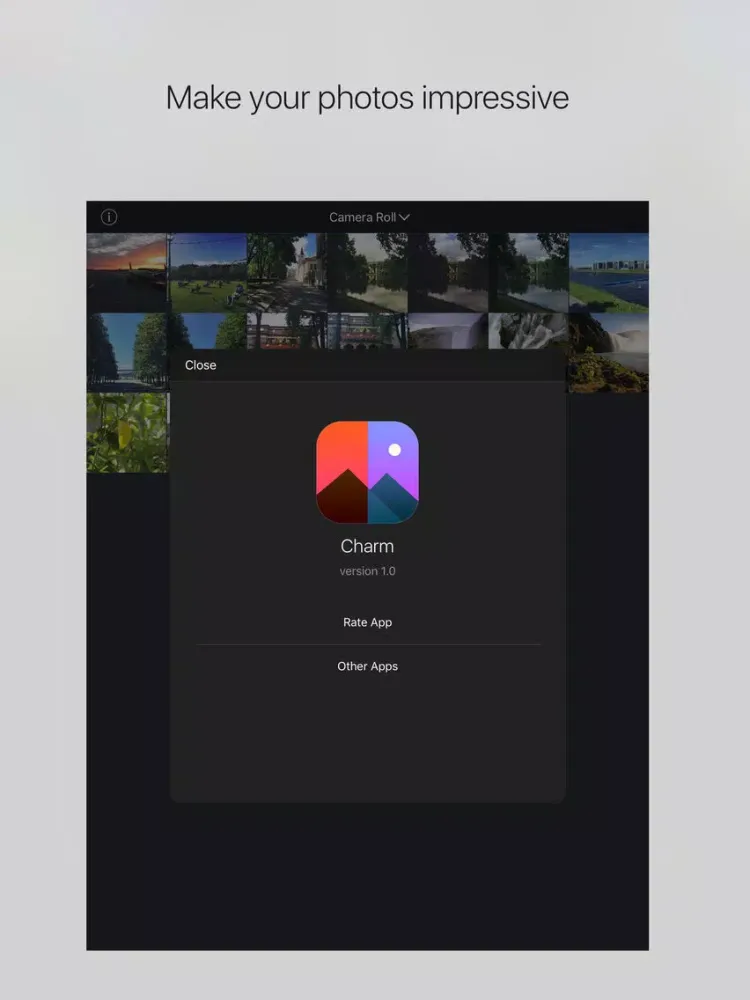Select the sunset photo thumbnail

point(126,272)
